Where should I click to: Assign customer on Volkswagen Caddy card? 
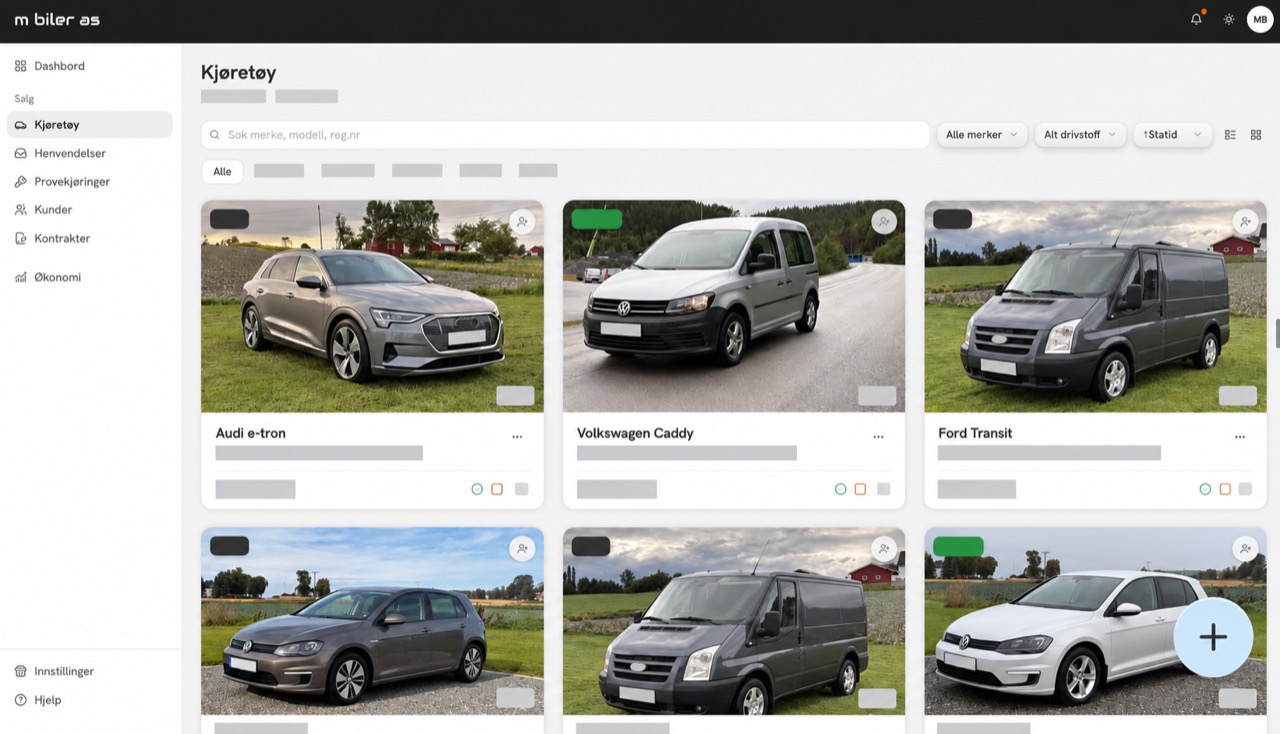[x=883, y=222]
